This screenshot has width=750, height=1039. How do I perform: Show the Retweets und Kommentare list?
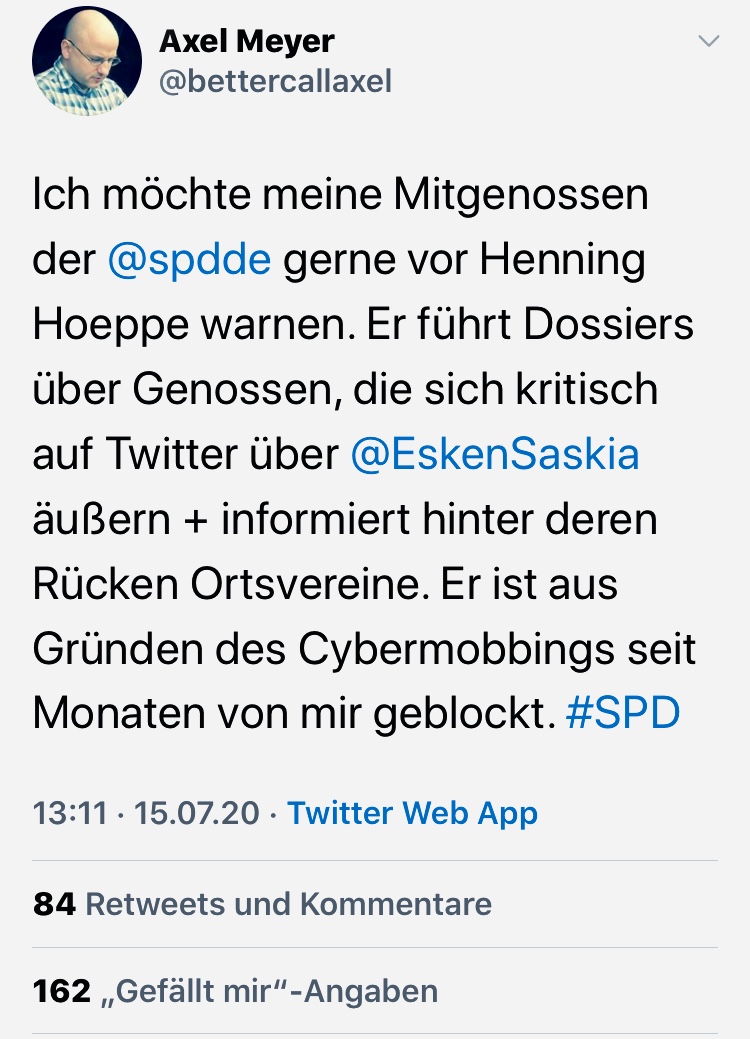(x=289, y=904)
